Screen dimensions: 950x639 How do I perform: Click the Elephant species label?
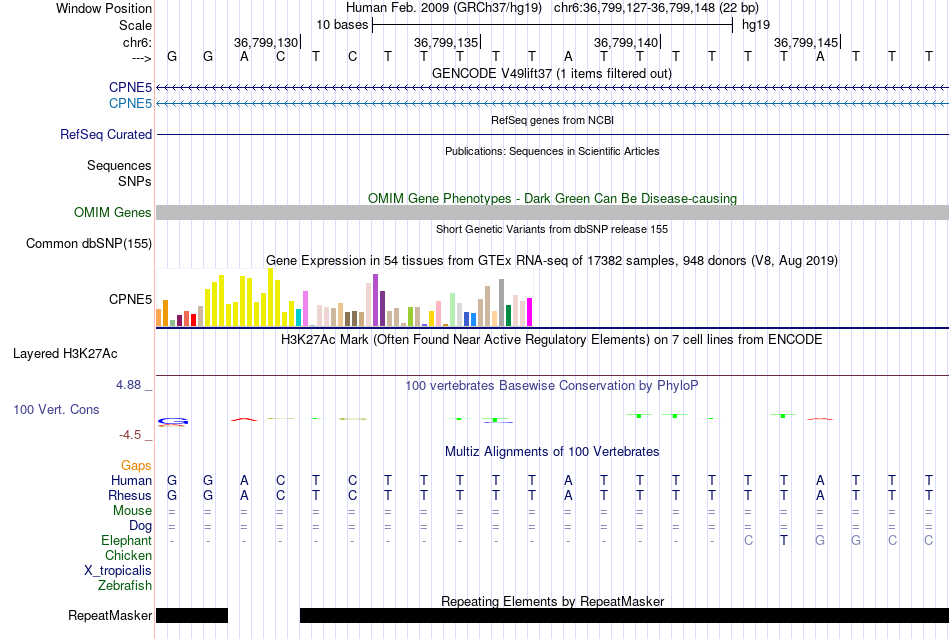tap(126, 540)
